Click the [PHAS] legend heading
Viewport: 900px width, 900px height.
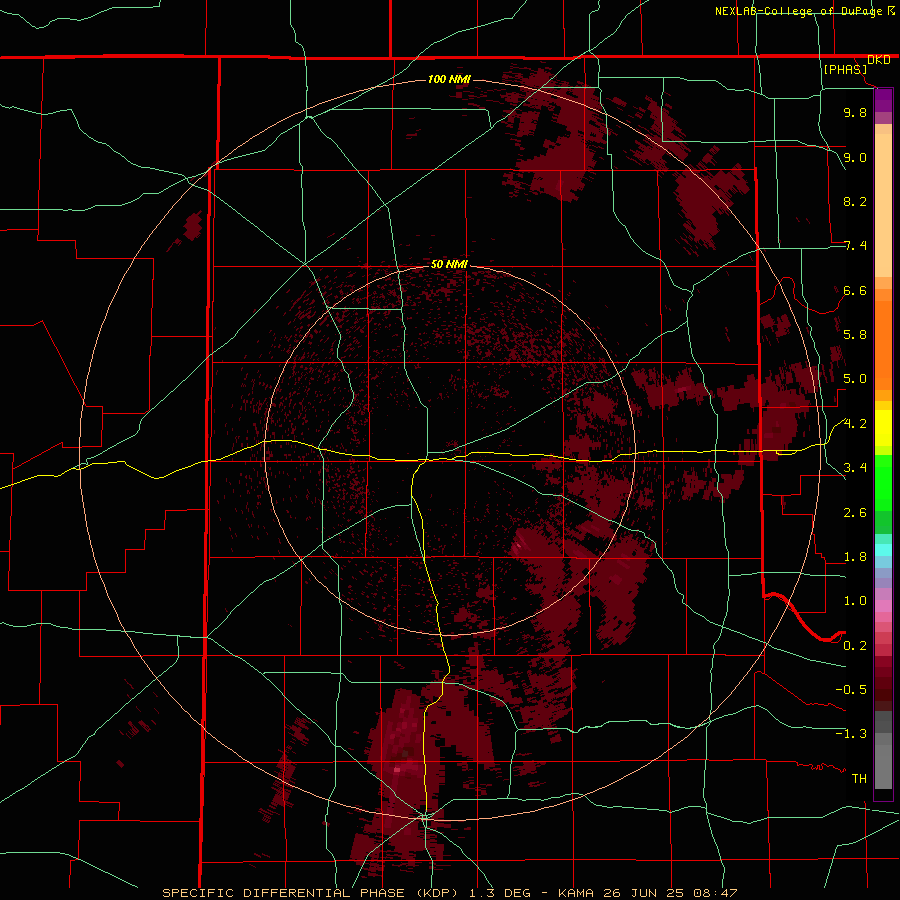[x=845, y=70]
